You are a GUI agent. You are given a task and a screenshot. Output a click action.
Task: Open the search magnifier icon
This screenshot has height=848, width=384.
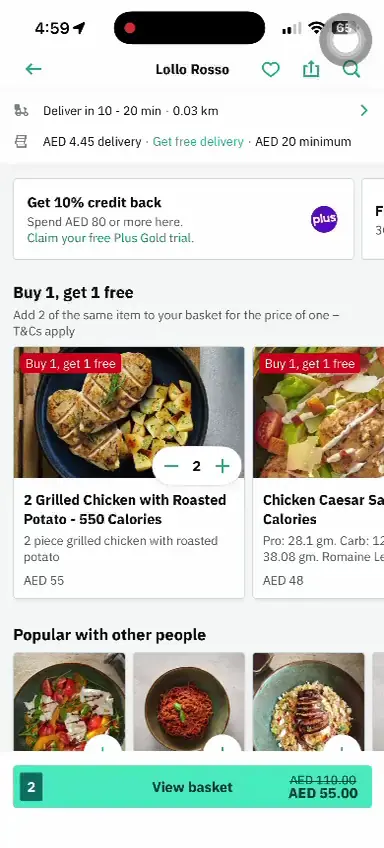click(x=352, y=69)
